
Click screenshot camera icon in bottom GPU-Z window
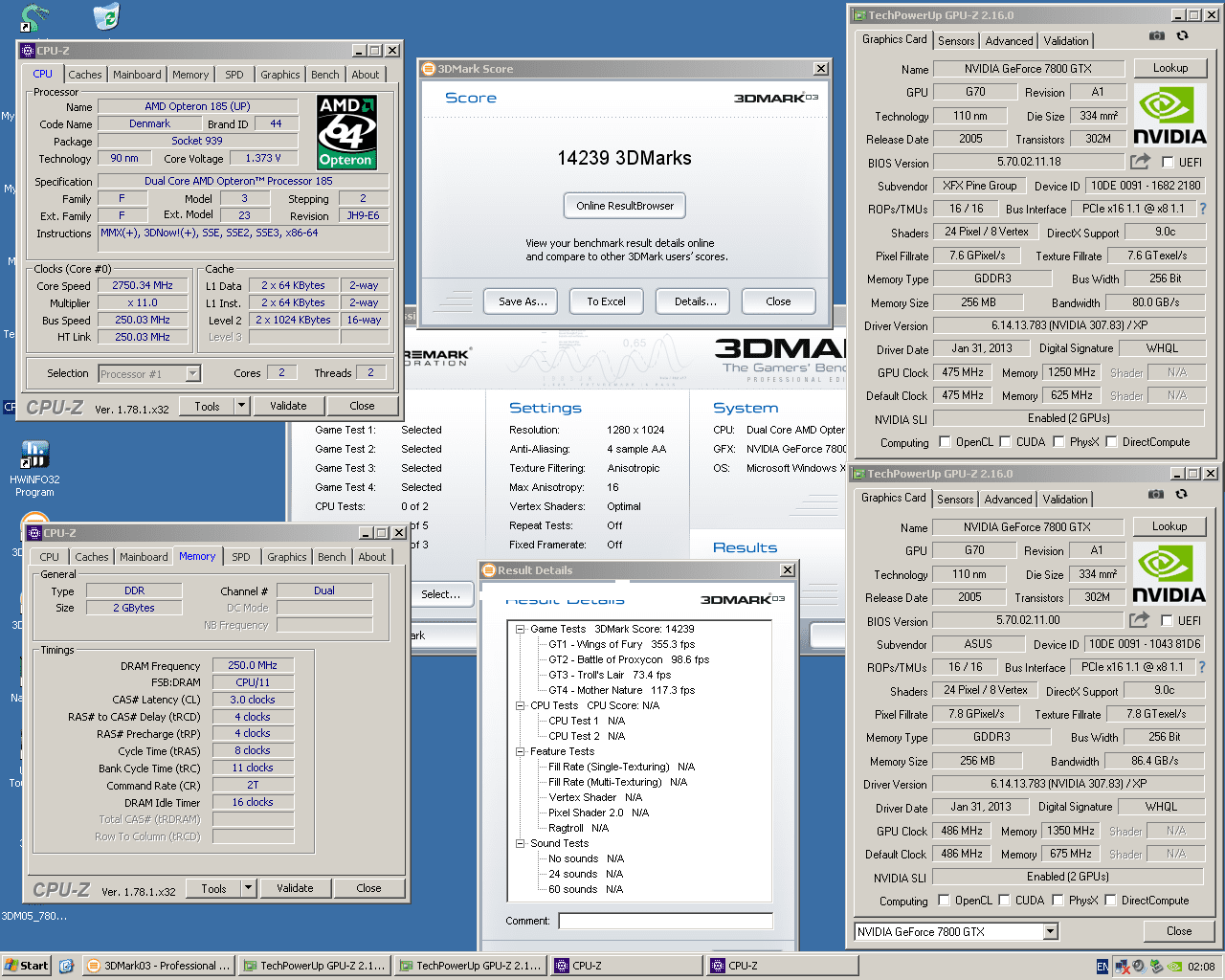point(1156,494)
